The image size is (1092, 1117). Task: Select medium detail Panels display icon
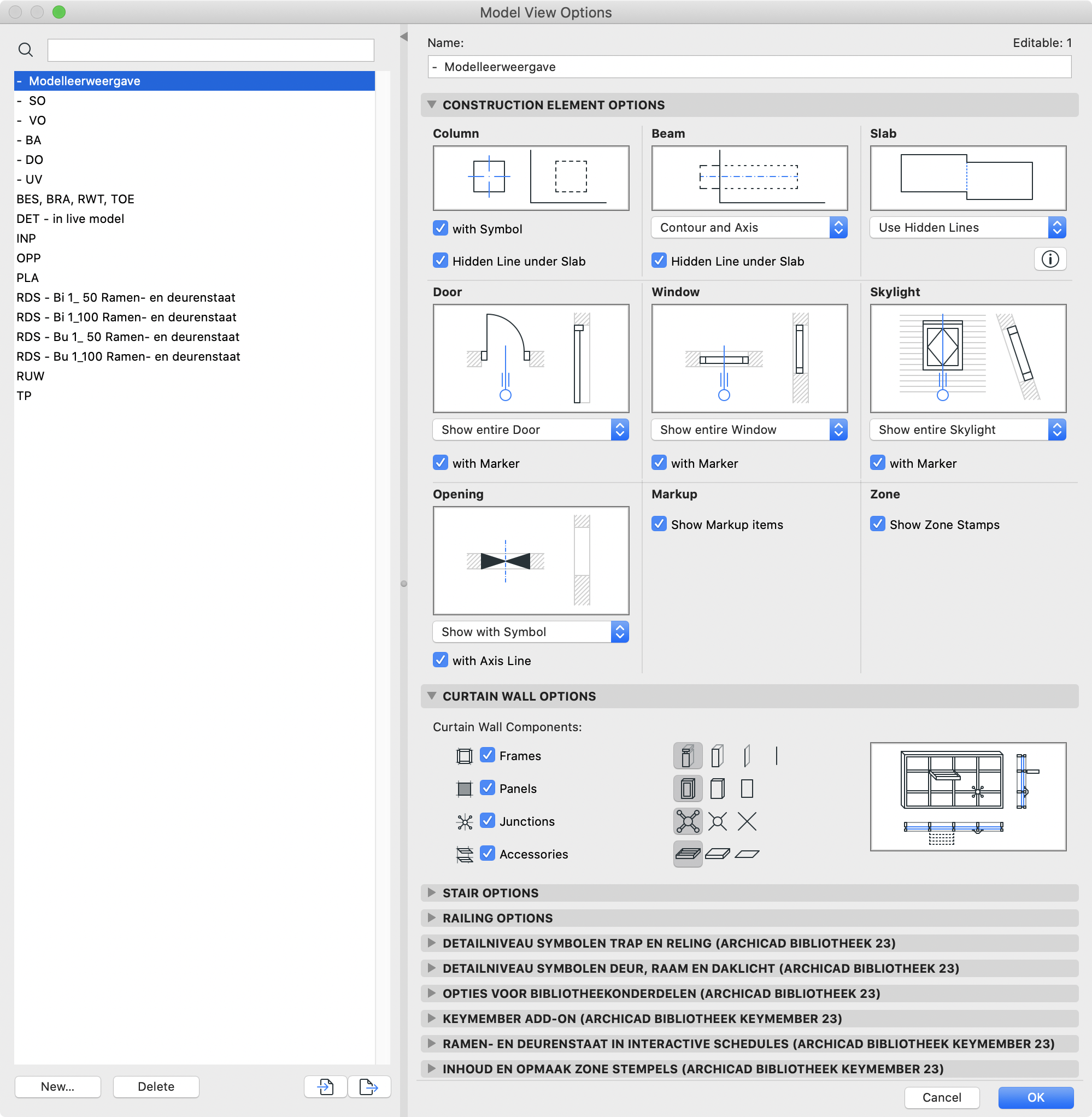coord(717,789)
